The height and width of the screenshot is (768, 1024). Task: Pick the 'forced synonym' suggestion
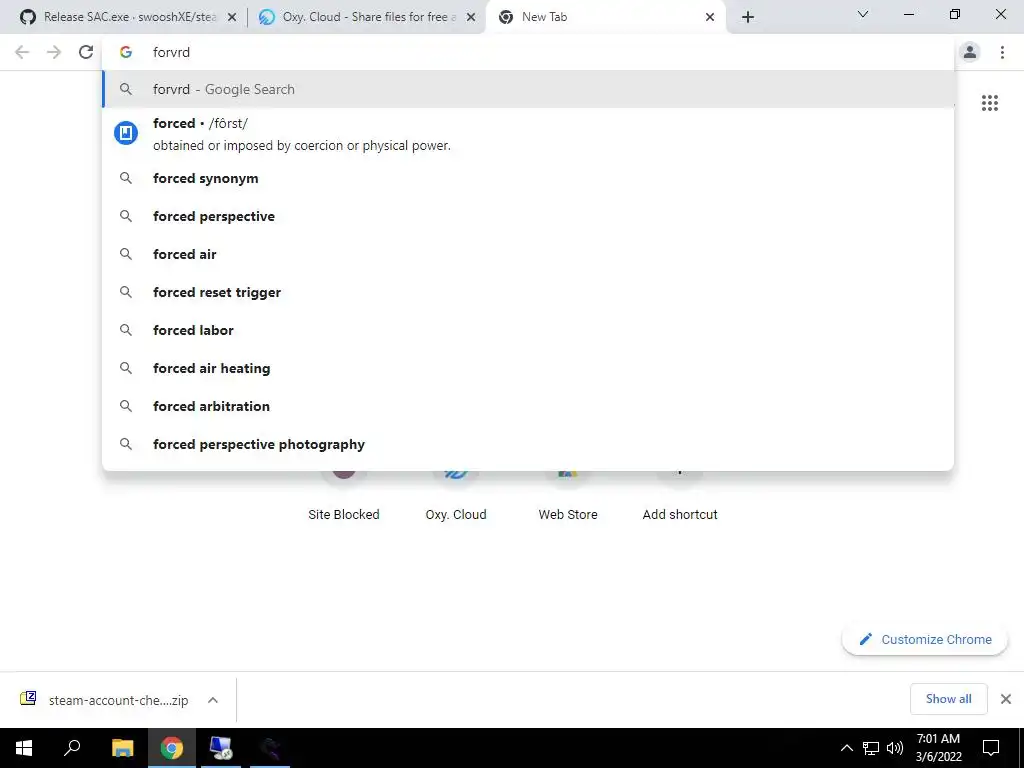tap(528, 178)
